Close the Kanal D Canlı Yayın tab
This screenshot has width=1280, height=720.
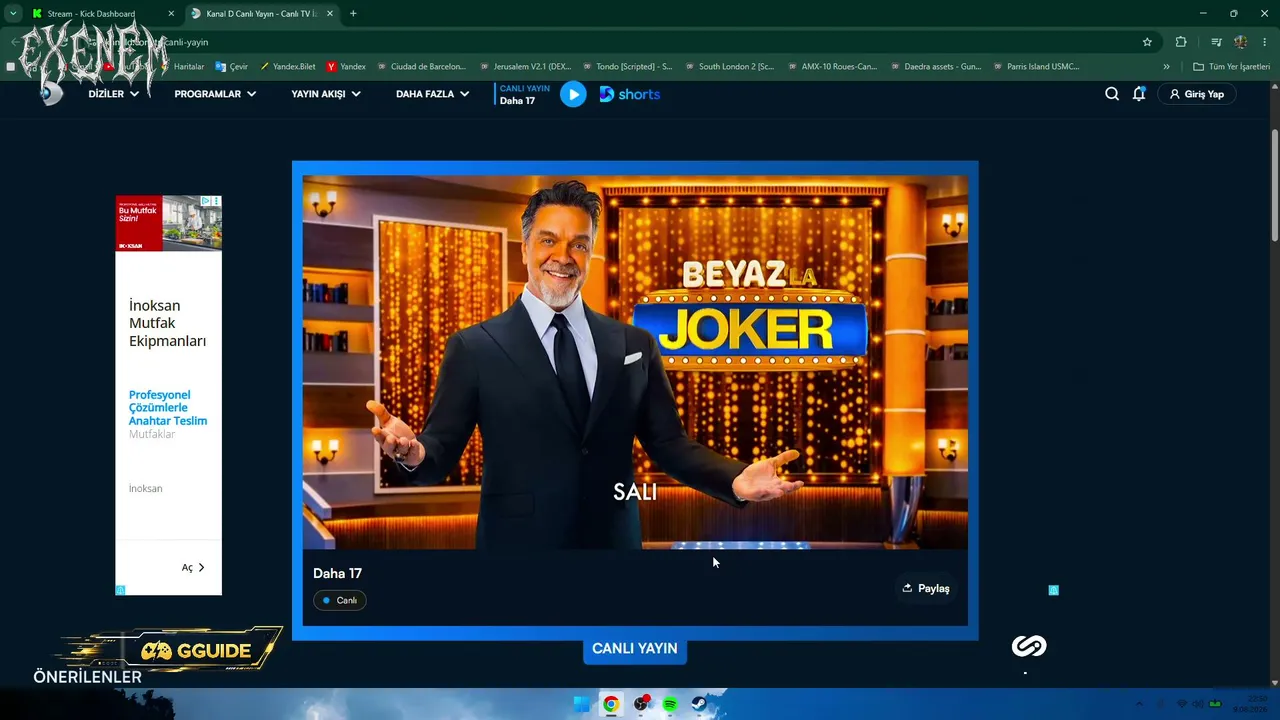pos(330,14)
